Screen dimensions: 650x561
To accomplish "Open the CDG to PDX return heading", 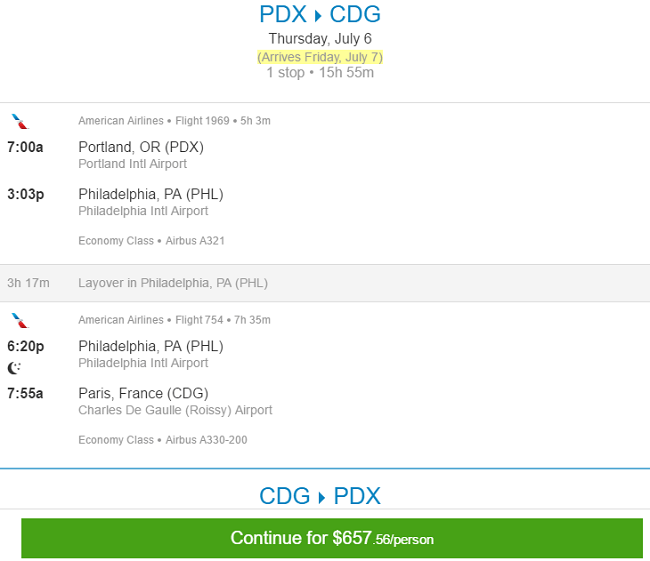I will pos(320,496).
